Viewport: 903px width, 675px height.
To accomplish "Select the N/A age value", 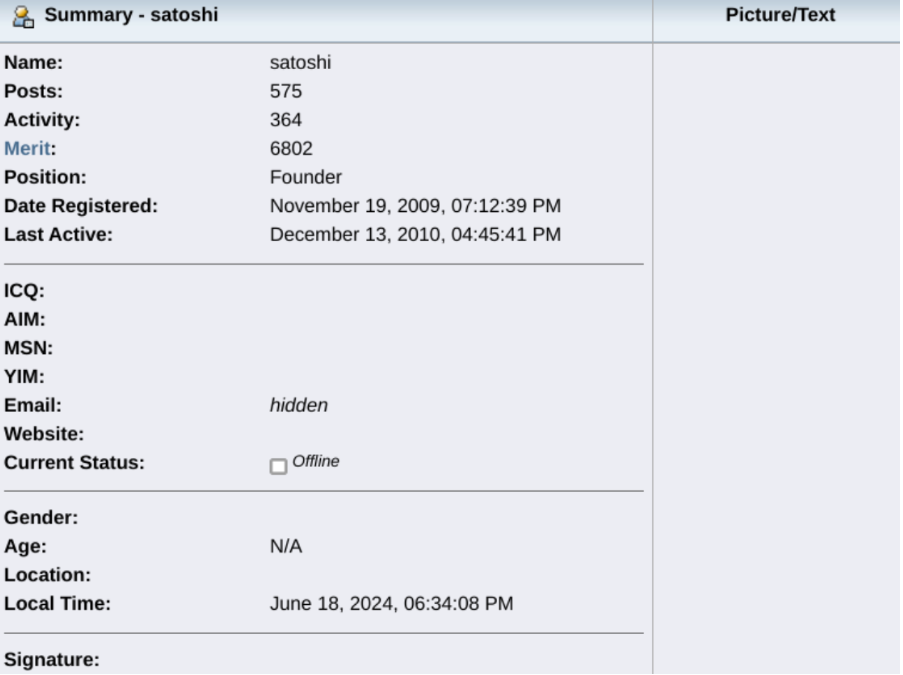I will click(285, 547).
